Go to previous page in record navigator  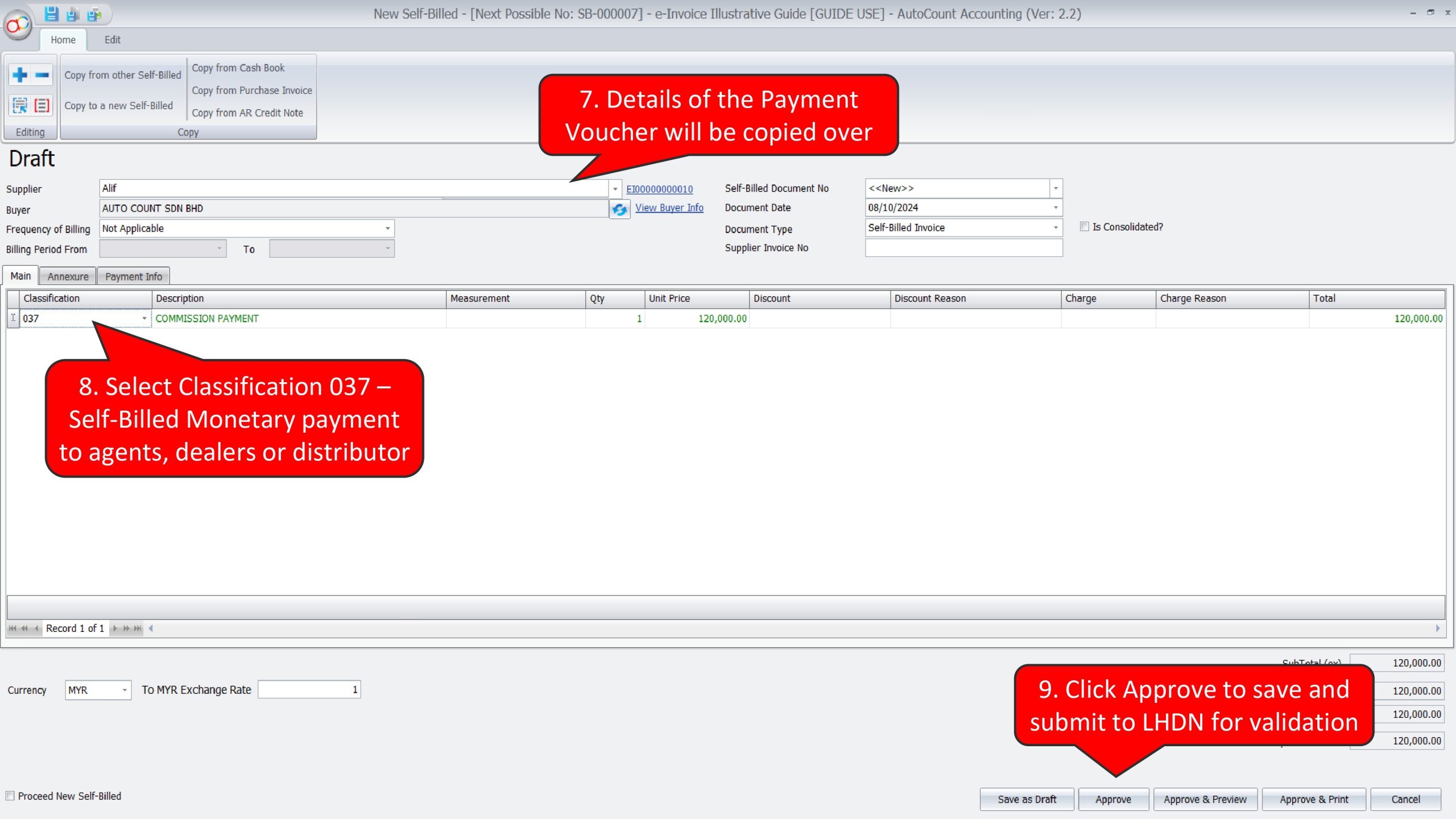pyautogui.click(x=24, y=628)
